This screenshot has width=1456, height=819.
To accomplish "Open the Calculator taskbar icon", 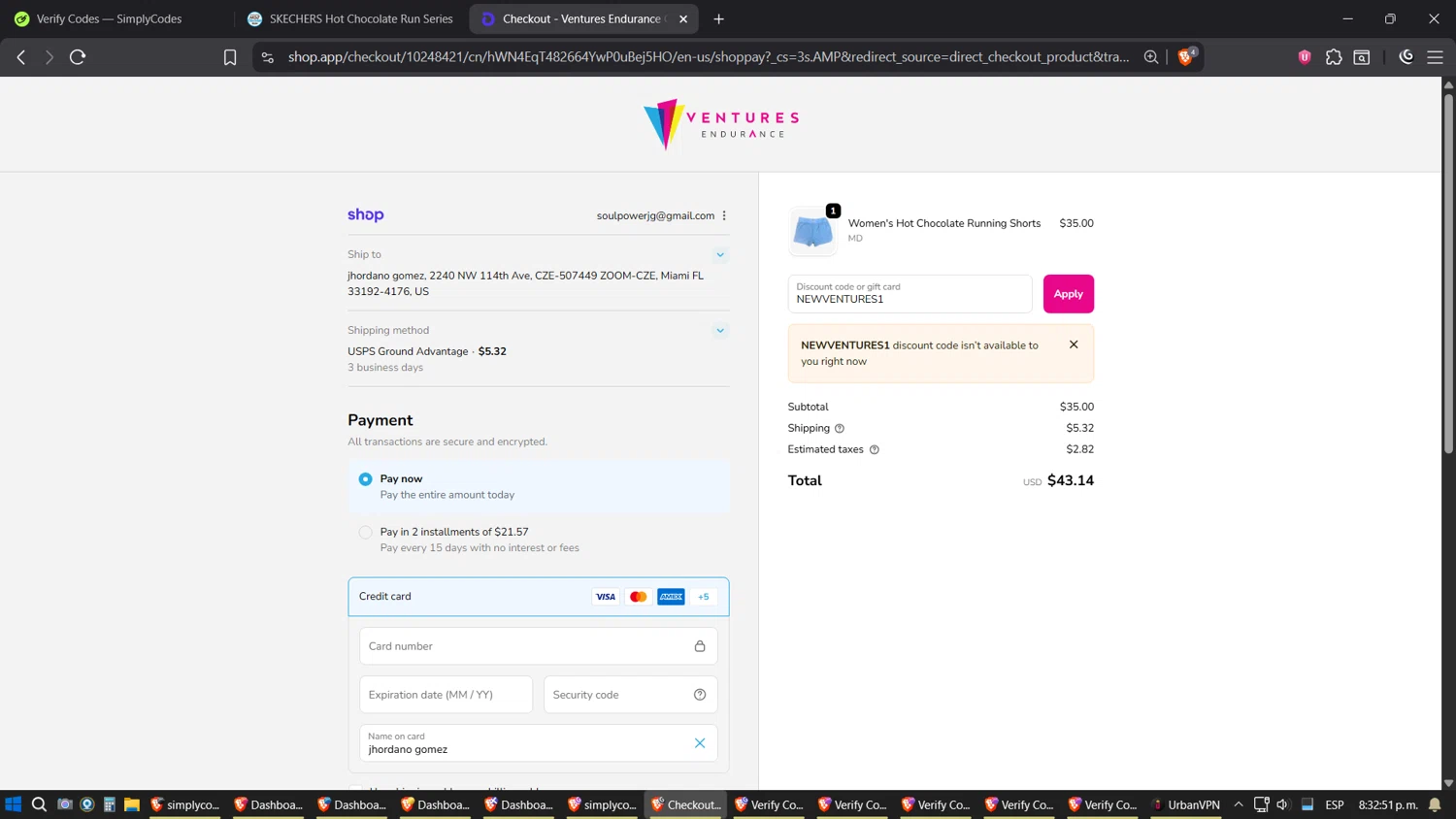I will click(x=110, y=804).
